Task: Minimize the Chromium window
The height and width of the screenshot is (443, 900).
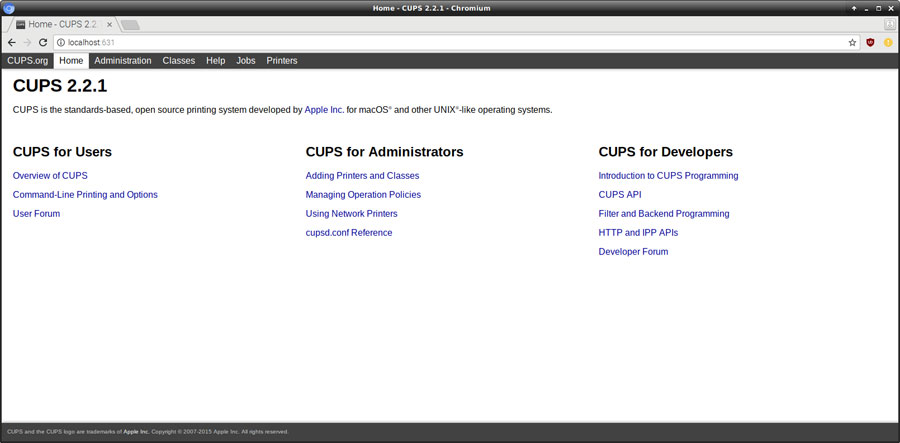Action: (x=866, y=8)
